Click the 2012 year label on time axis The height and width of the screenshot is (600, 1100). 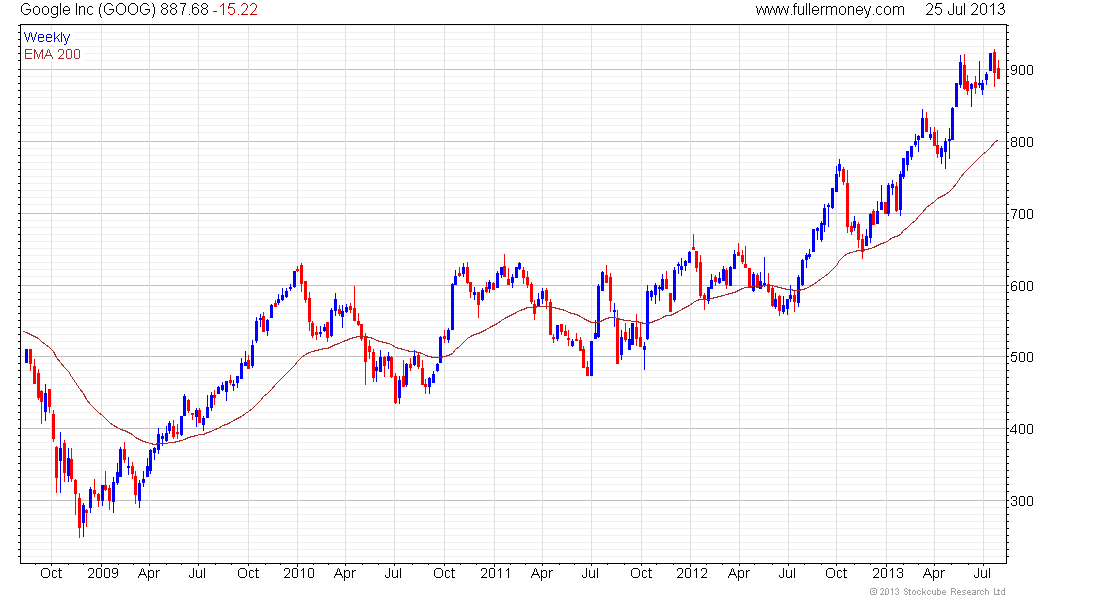692,573
